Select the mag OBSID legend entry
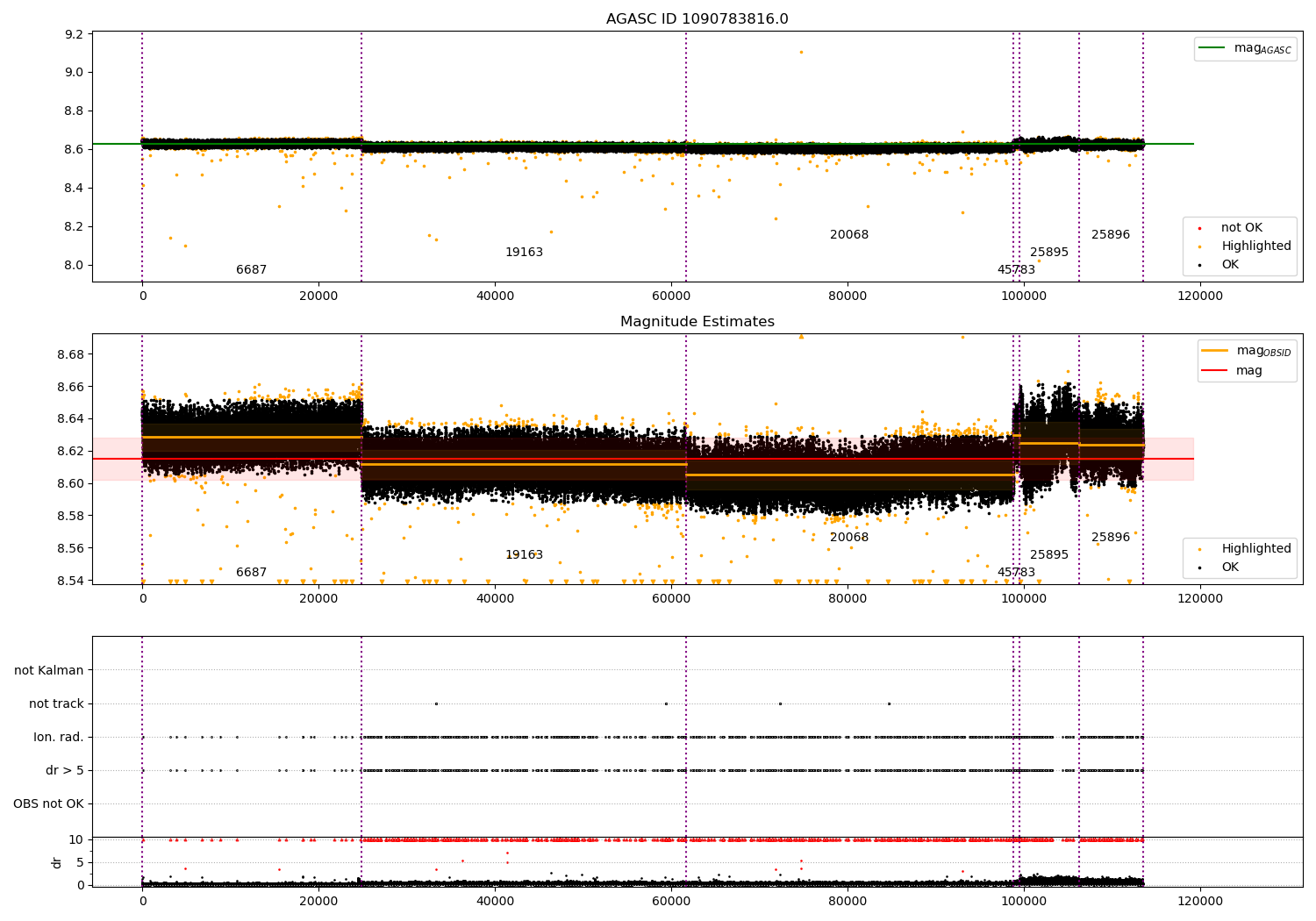The image size is (1316, 921). (x=1246, y=351)
